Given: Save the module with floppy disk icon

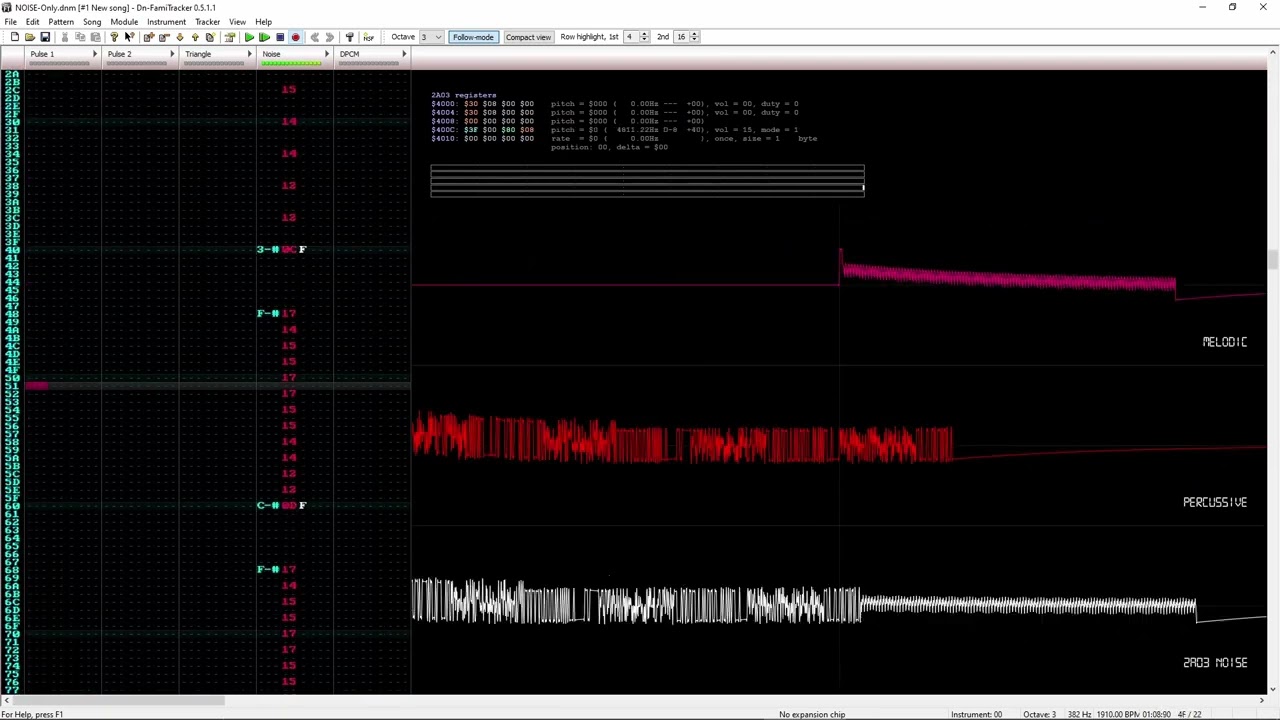Looking at the screenshot, I should pyautogui.click(x=45, y=37).
